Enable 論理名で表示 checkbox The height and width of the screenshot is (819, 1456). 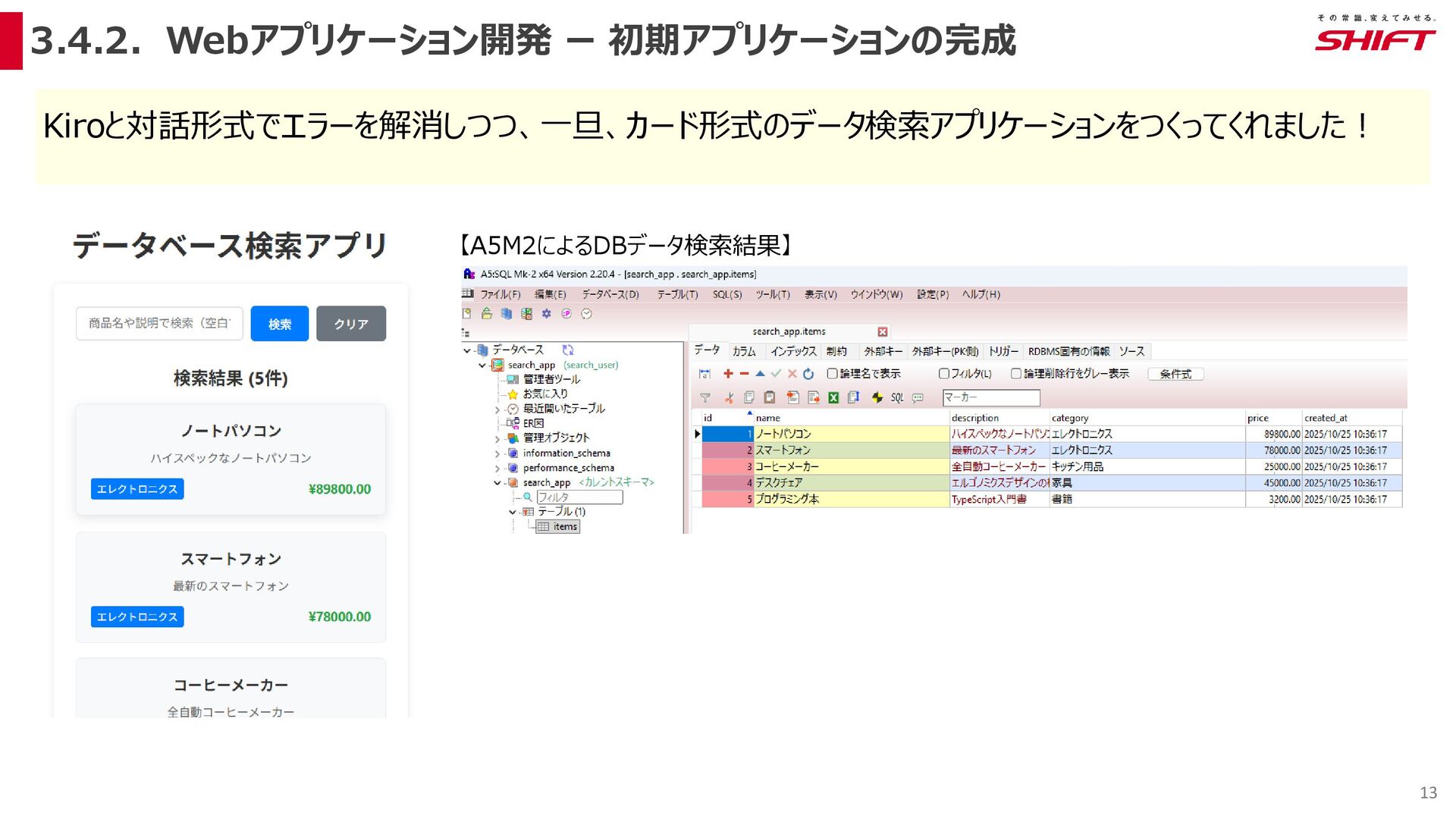[x=832, y=373]
